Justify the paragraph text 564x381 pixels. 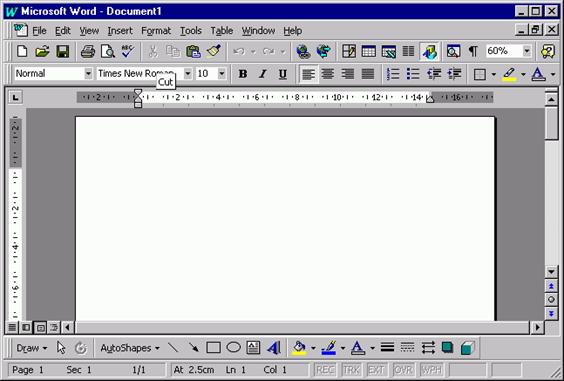(368, 74)
